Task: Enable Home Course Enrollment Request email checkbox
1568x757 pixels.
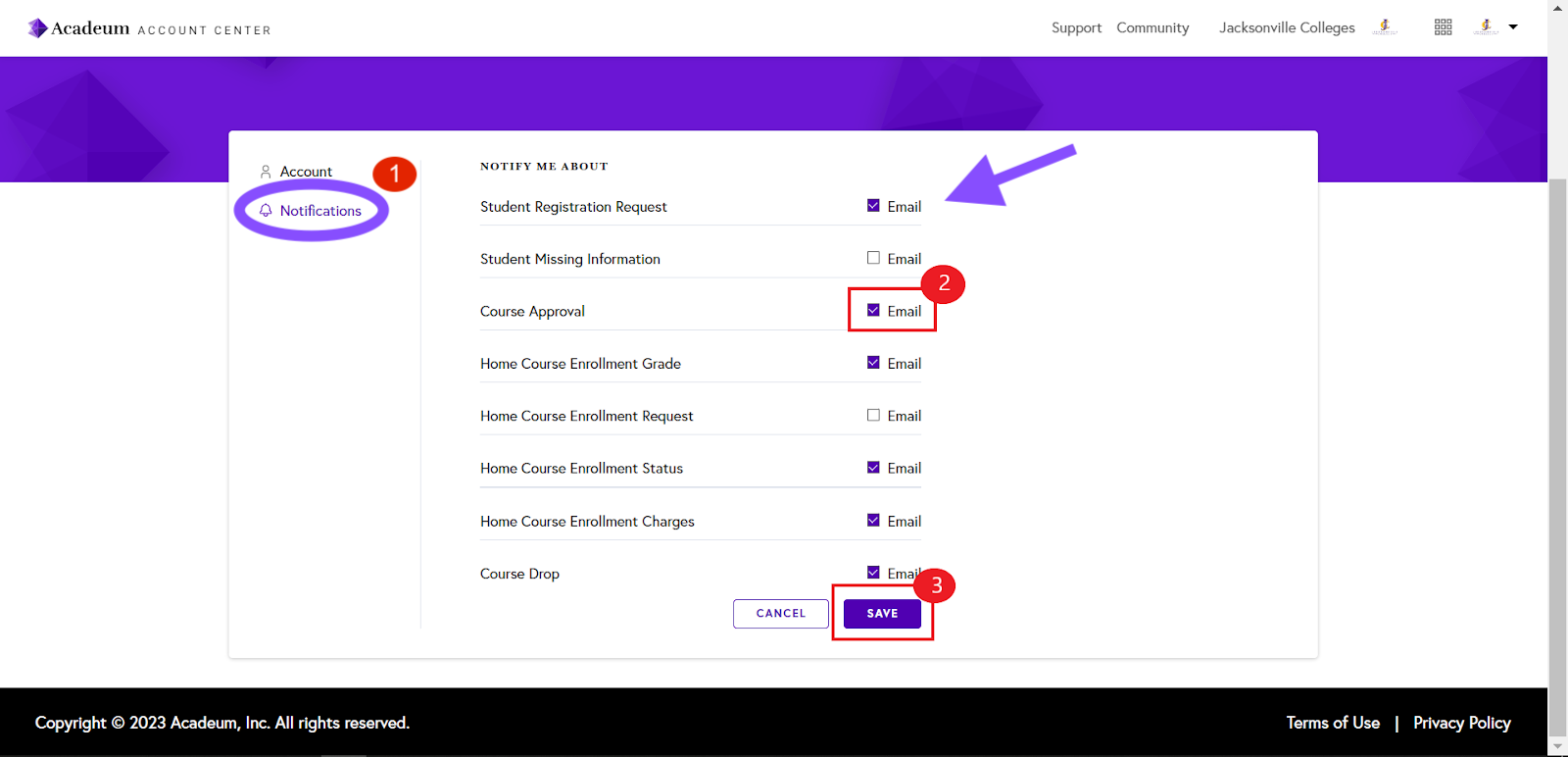Action: [x=873, y=415]
